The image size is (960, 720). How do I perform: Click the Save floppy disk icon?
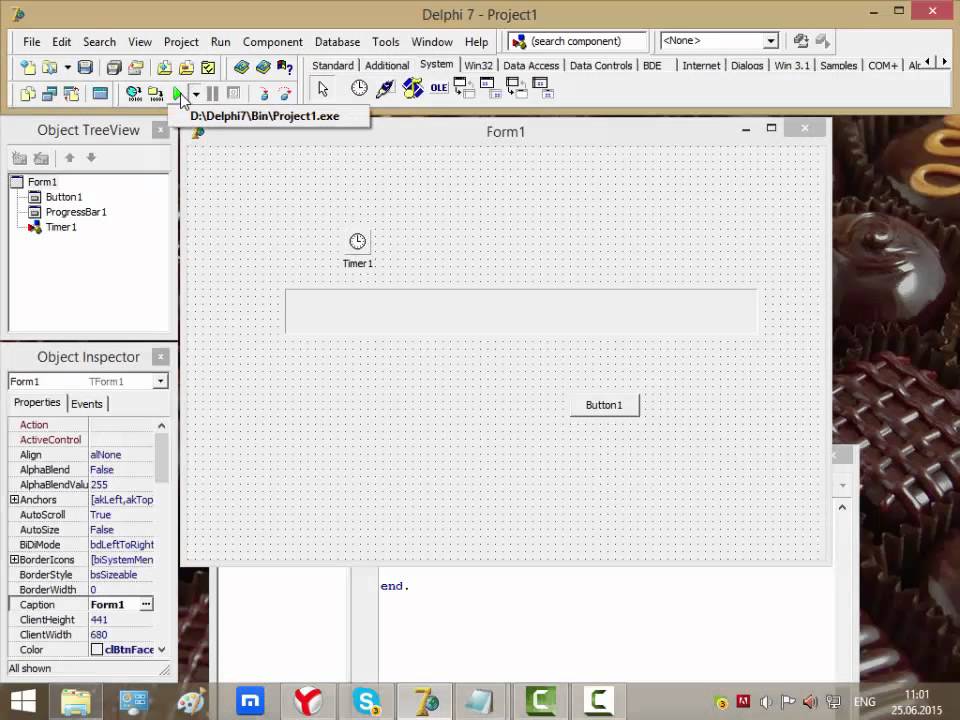85,67
